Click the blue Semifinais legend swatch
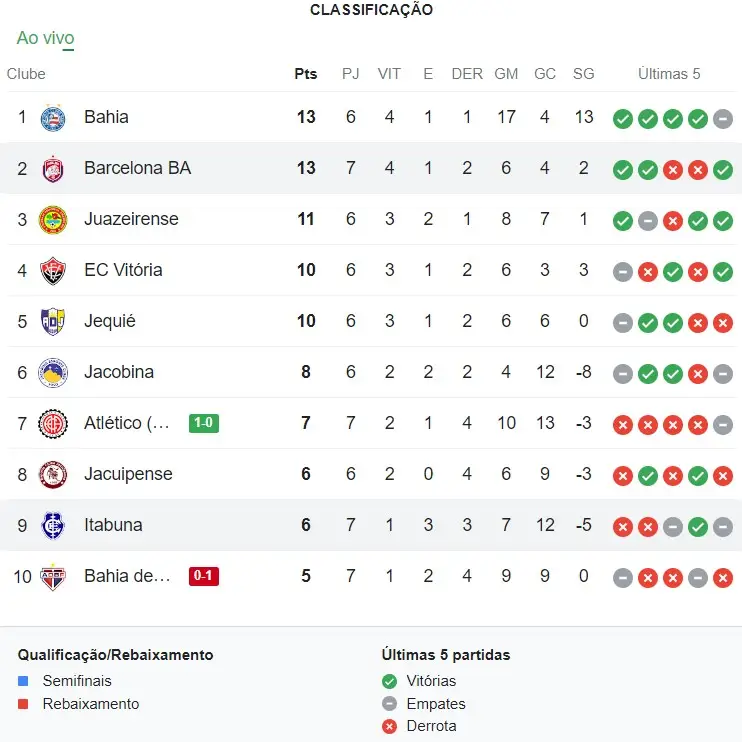 [24, 682]
